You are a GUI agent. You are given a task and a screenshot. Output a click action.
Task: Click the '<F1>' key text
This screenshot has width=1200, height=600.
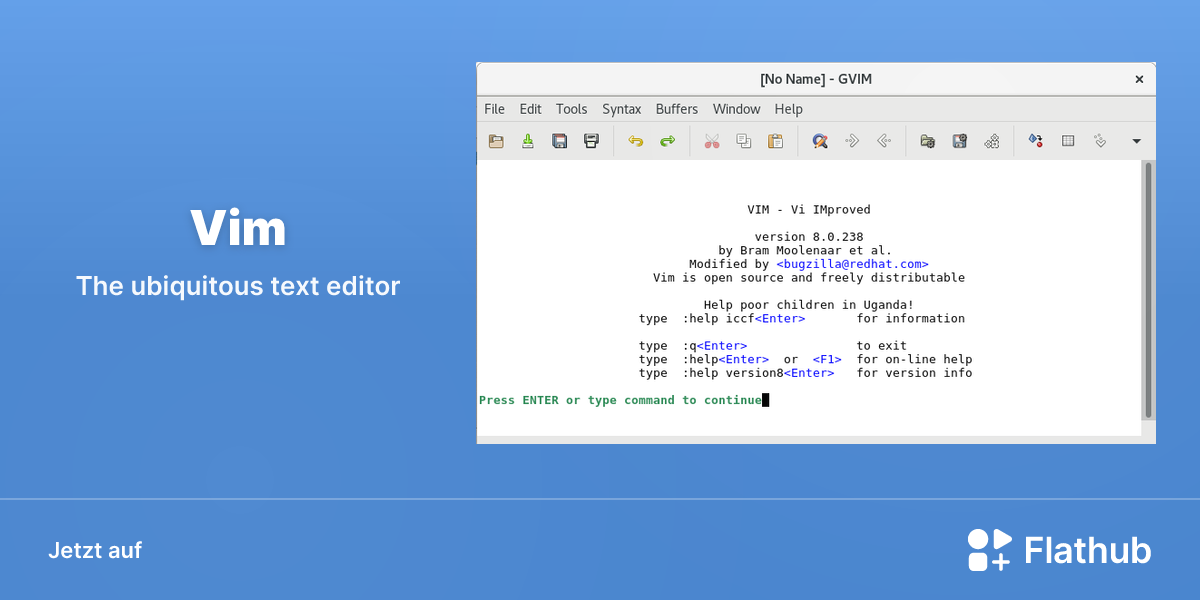[827, 359]
